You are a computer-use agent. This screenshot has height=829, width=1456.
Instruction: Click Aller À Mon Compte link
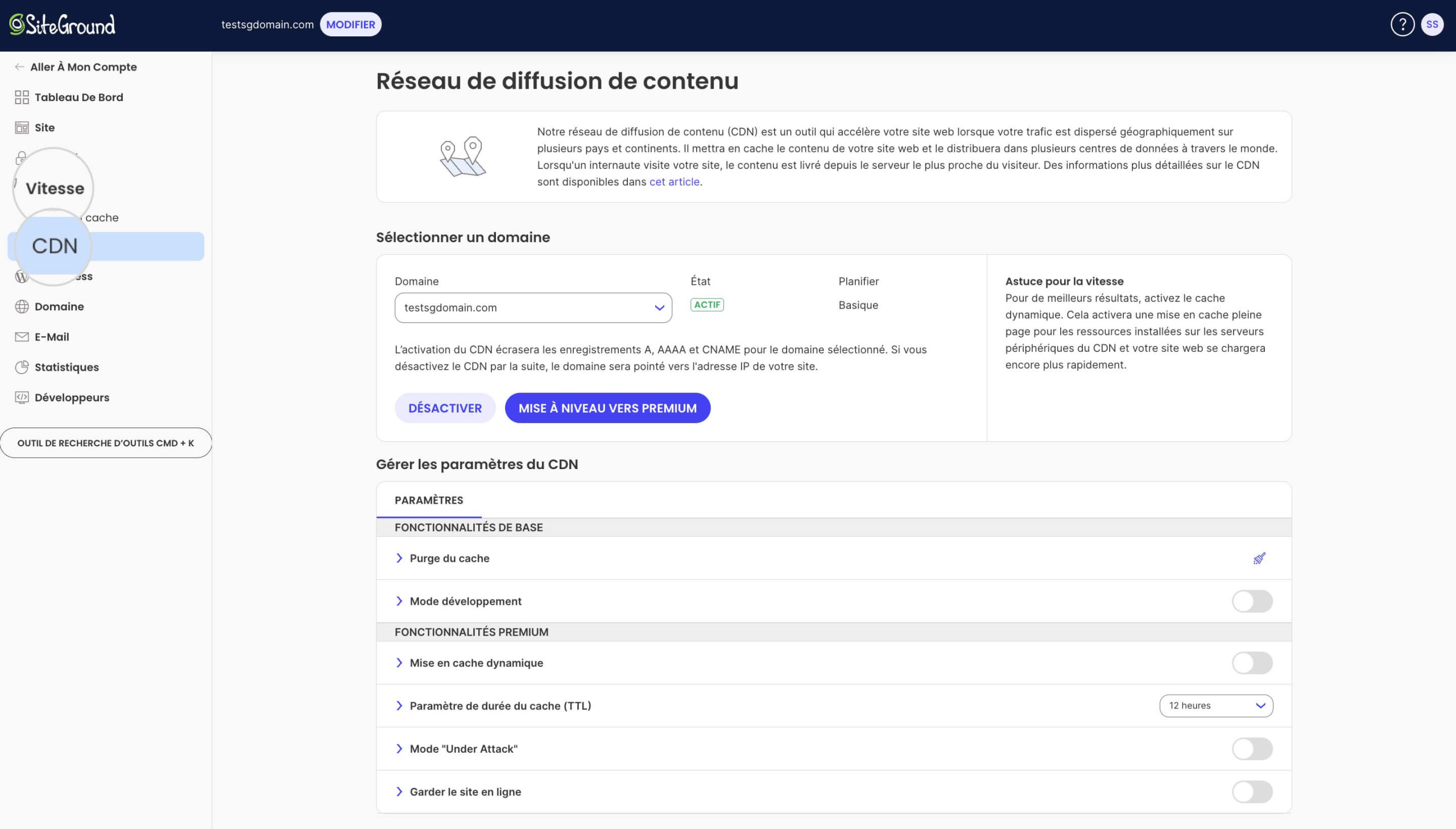point(83,67)
